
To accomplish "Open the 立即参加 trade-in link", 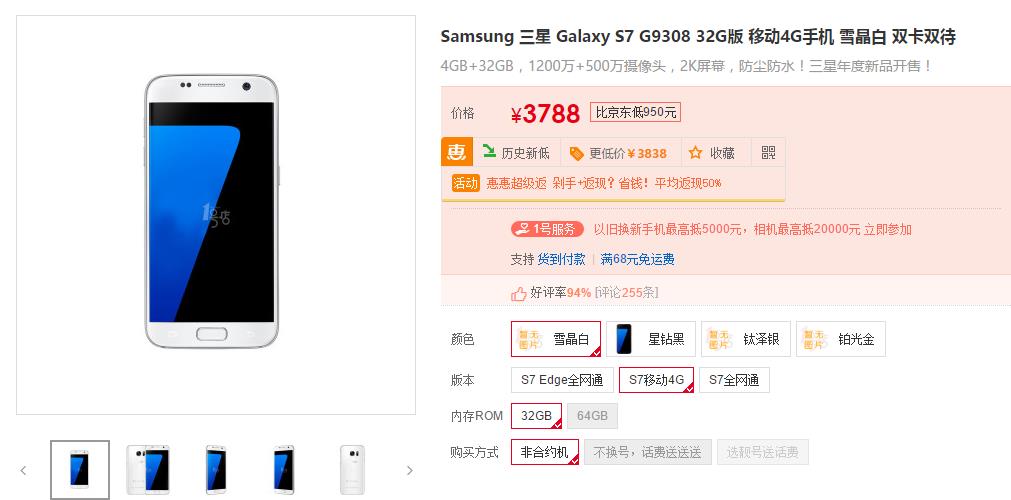I will (888, 229).
